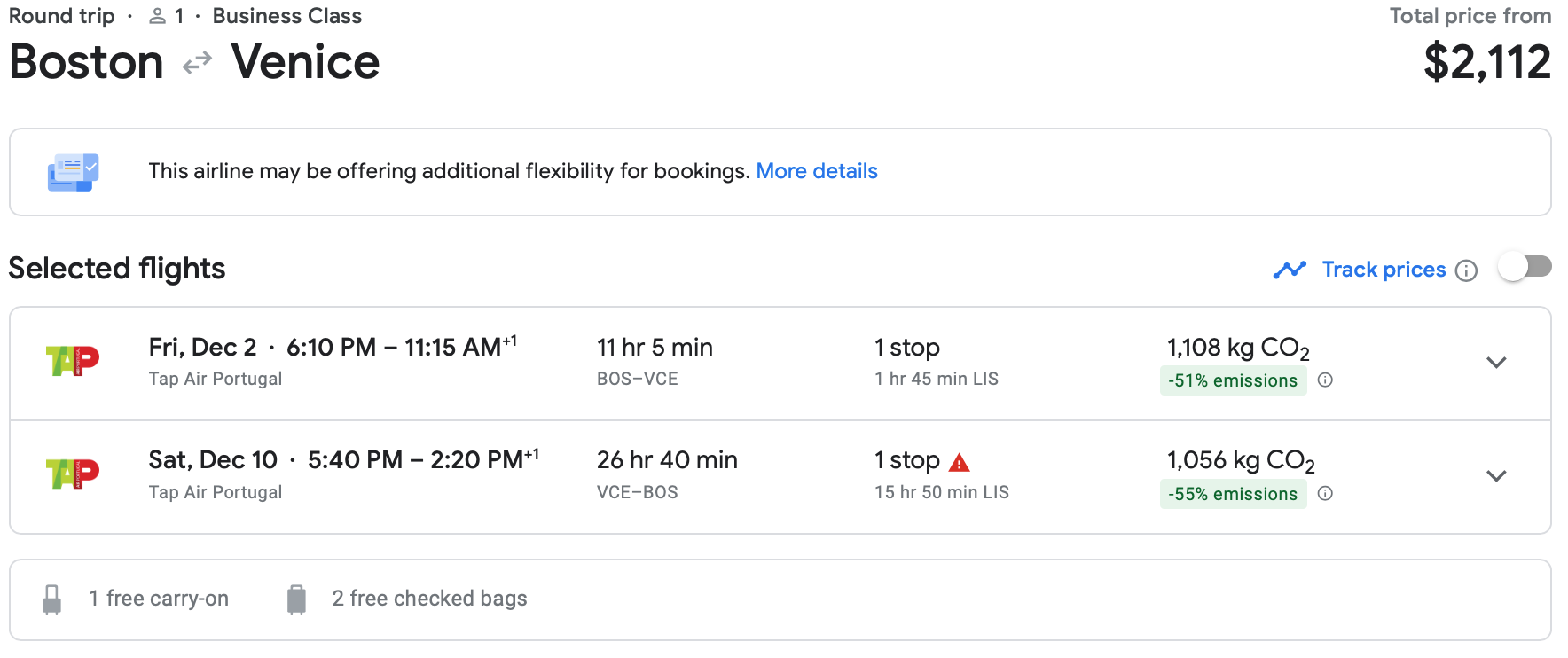
Task: Click the info icon beside -51% emissions
Action: pyautogui.click(x=1325, y=380)
